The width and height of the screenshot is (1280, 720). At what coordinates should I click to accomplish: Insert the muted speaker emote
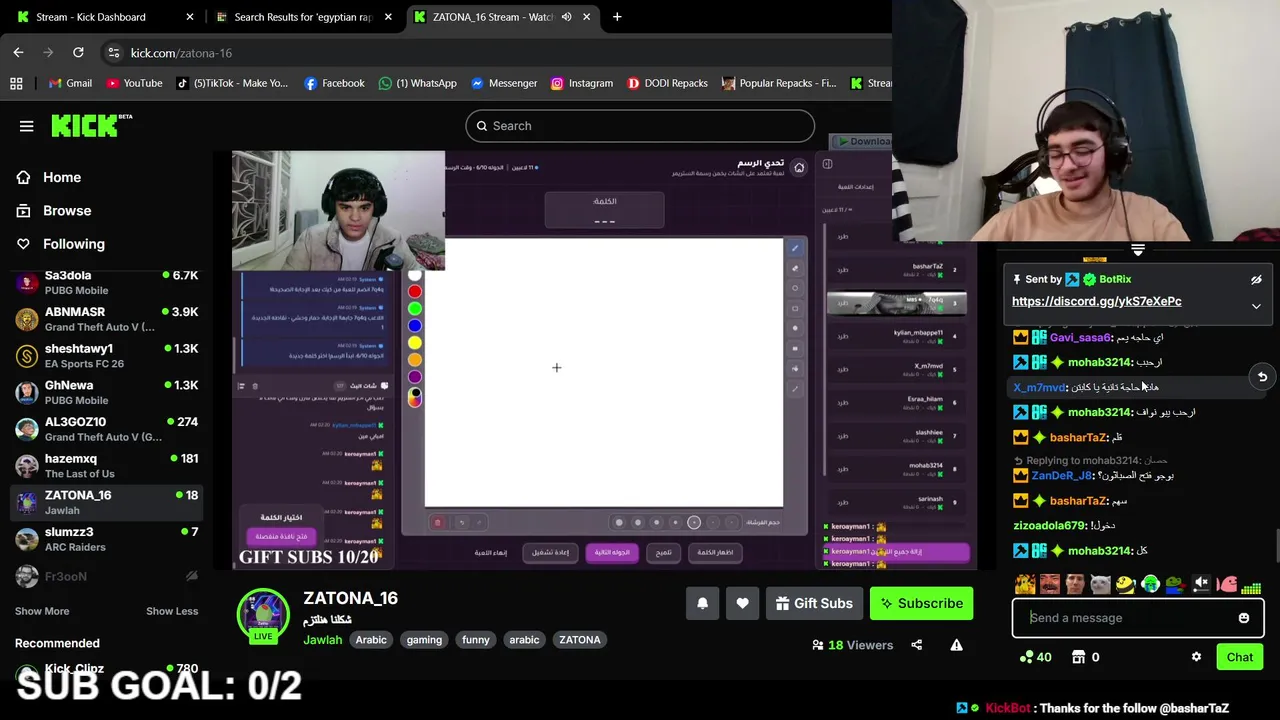pyautogui.click(x=1201, y=584)
